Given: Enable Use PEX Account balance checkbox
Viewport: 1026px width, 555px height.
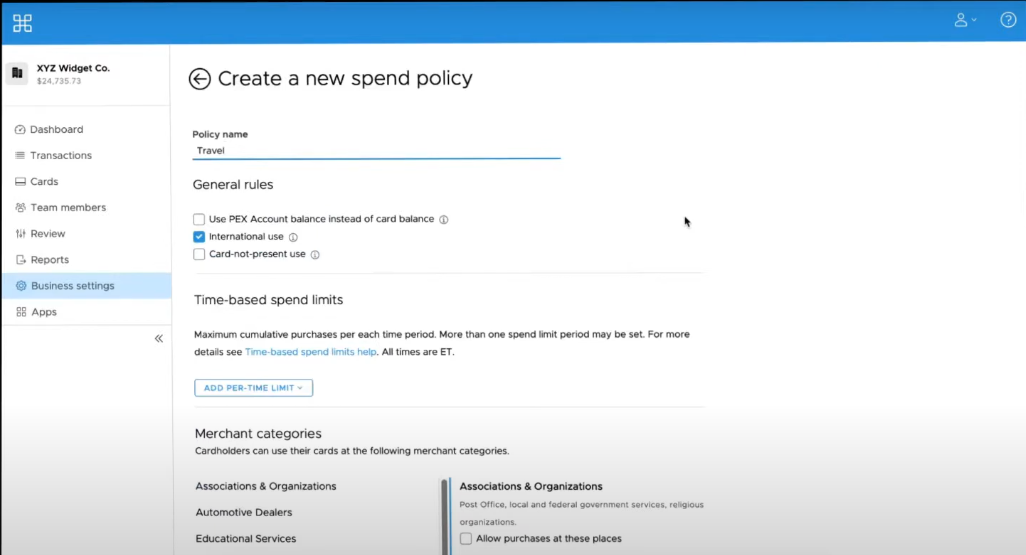Looking at the screenshot, I should point(199,220).
